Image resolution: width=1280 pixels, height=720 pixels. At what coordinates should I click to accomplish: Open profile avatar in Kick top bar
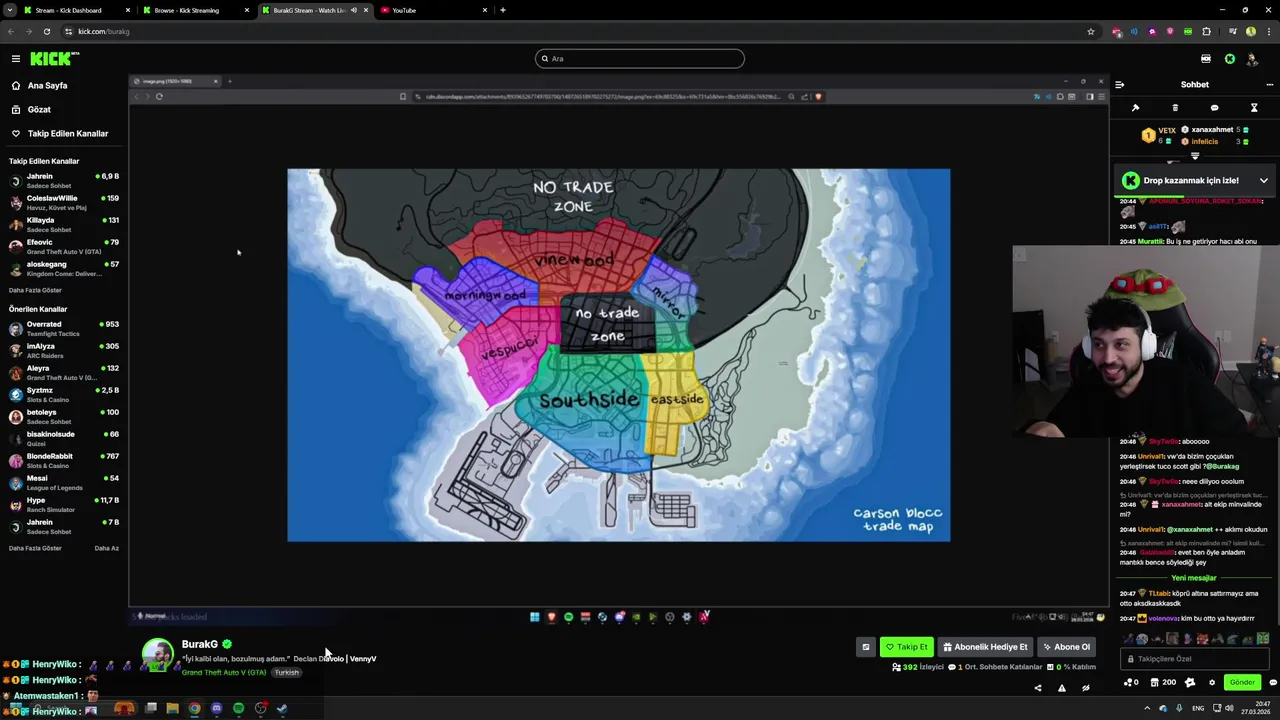click(1252, 59)
